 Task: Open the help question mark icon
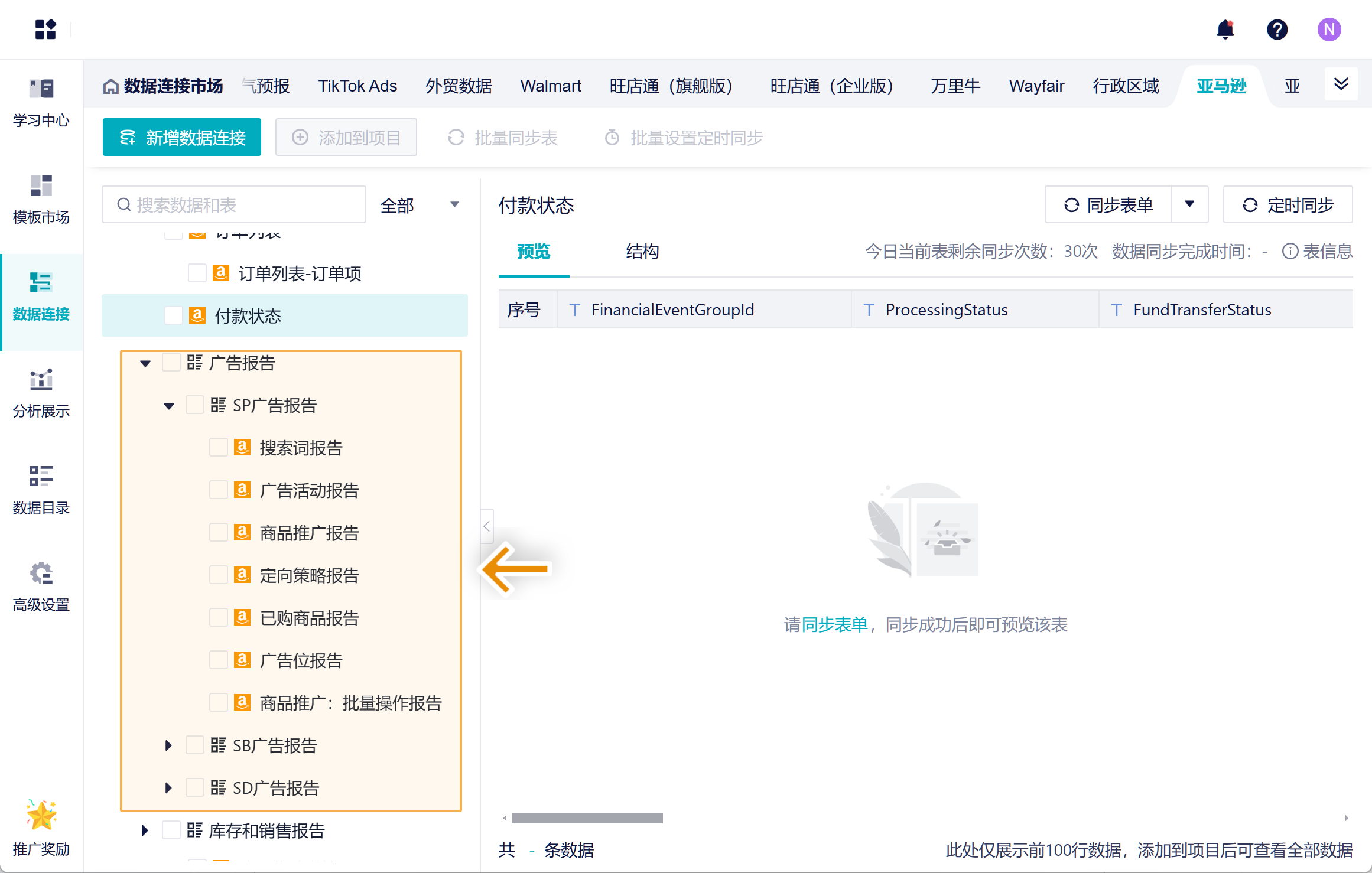[x=1277, y=29]
